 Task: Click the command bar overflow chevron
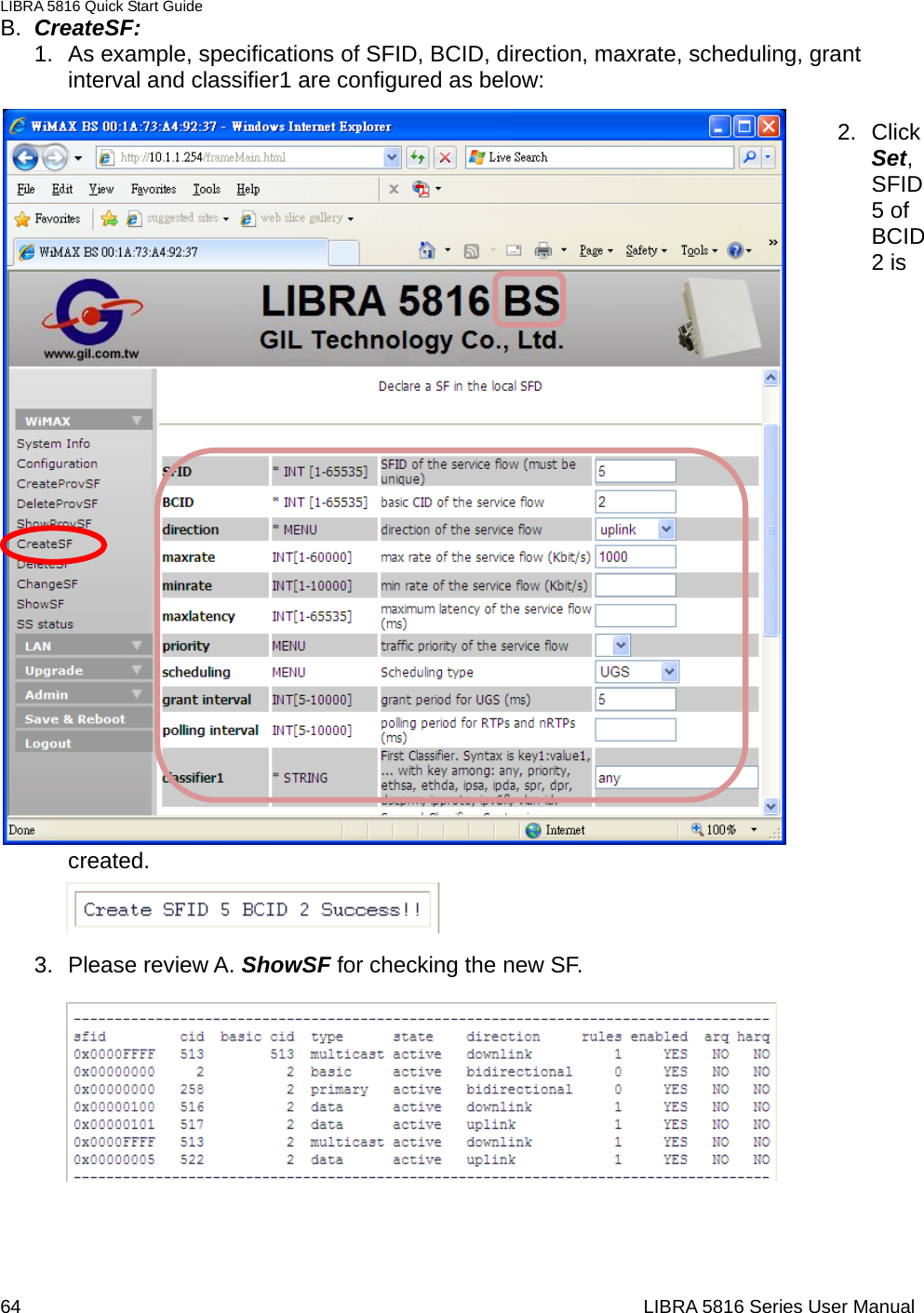click(772, 243)
